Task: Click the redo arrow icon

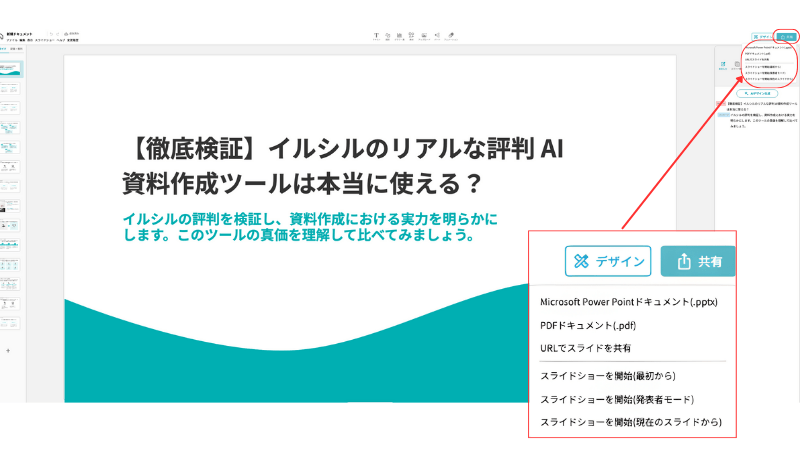Action: pyautogui.click(x=58, y=34)
